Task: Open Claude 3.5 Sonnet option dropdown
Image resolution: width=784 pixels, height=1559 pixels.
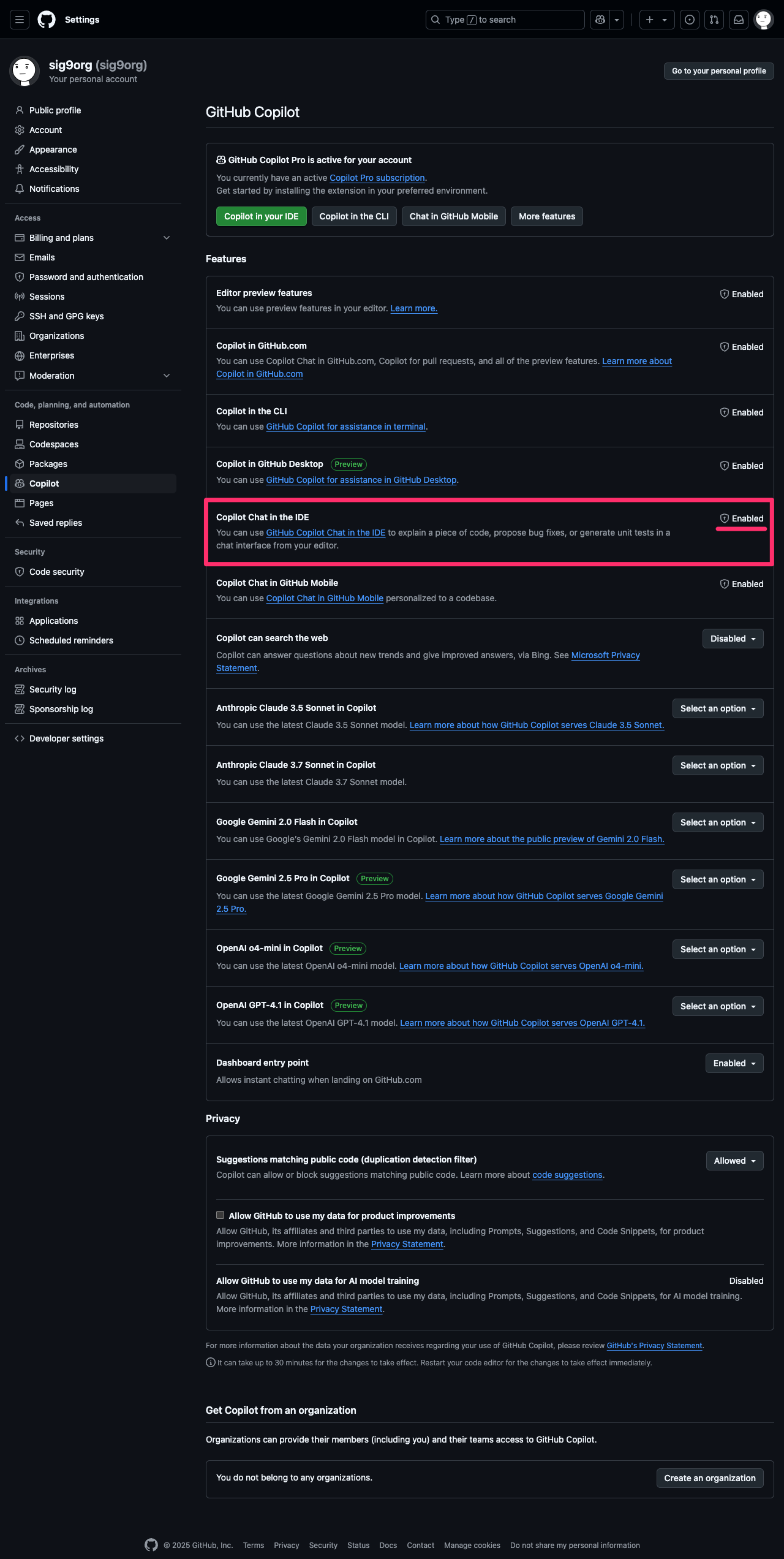Action: [x=718, y=708]
